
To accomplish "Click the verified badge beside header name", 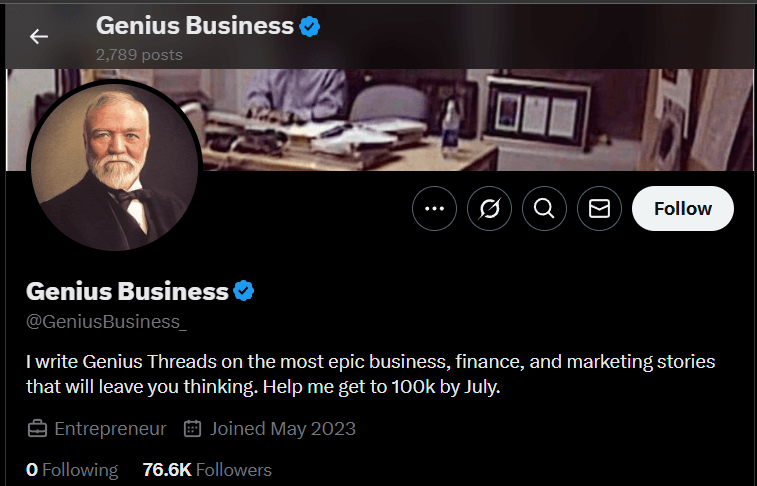I will (309, 26).
